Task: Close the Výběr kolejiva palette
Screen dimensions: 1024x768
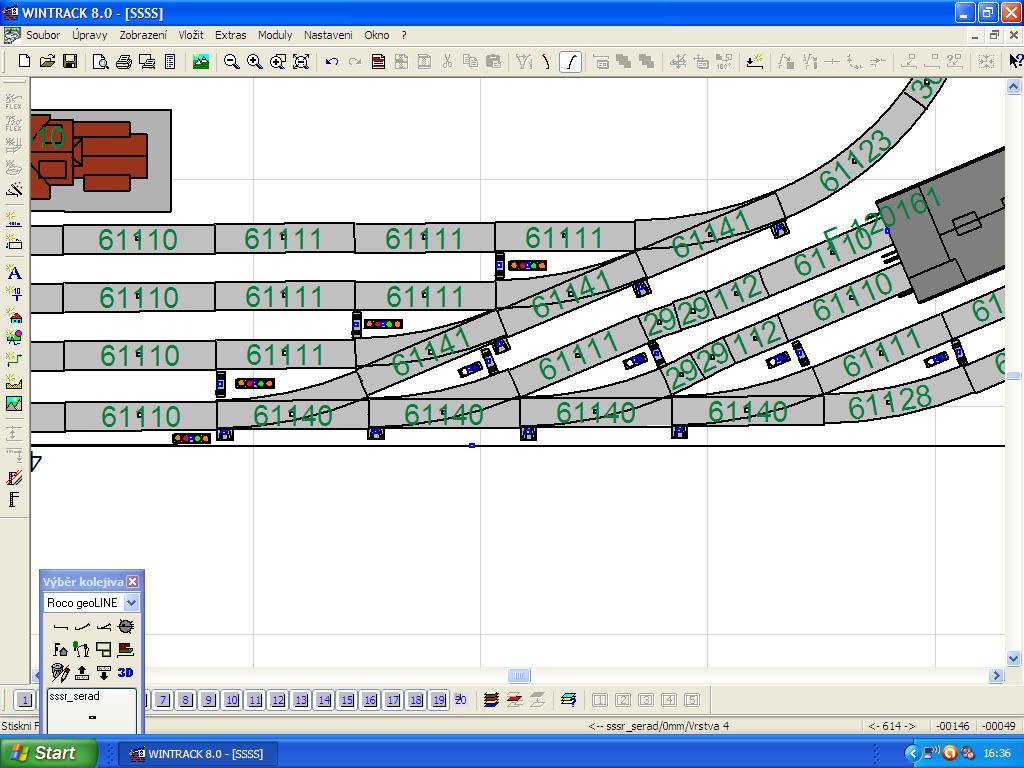Action: pyautogui.click(x=132, y=582)
